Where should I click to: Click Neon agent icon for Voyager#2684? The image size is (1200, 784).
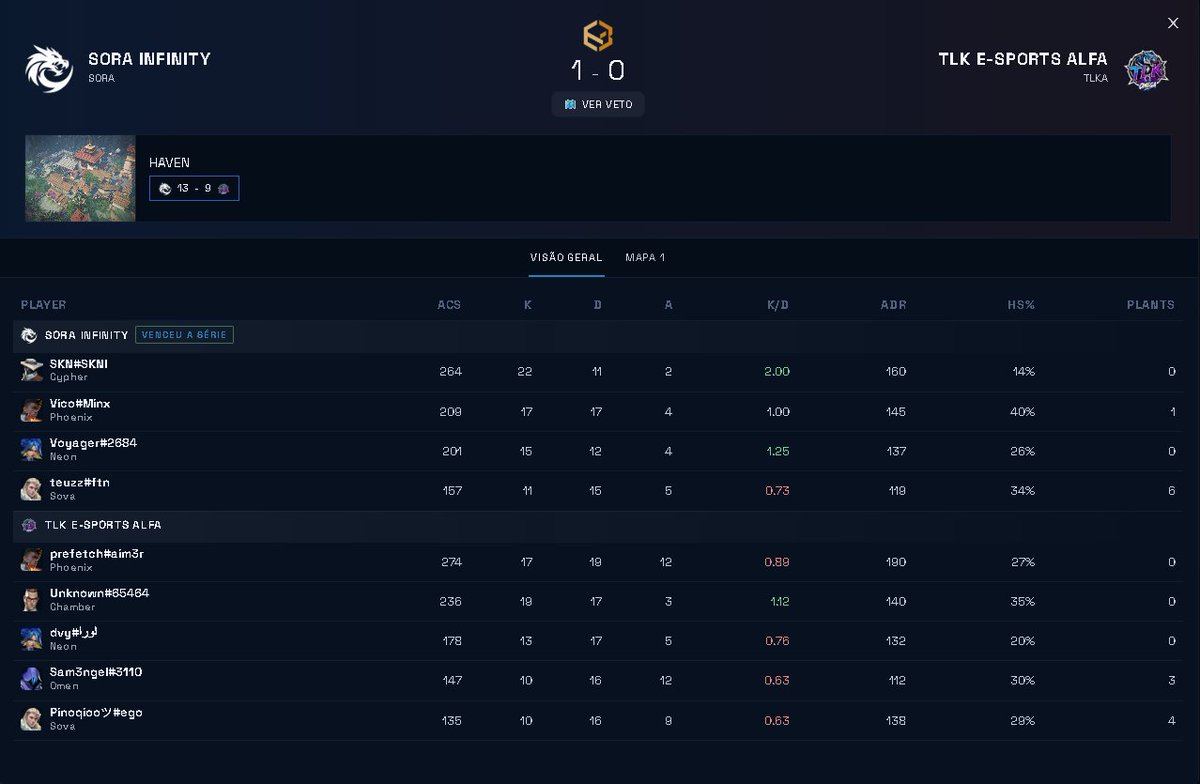coord(32,450)
